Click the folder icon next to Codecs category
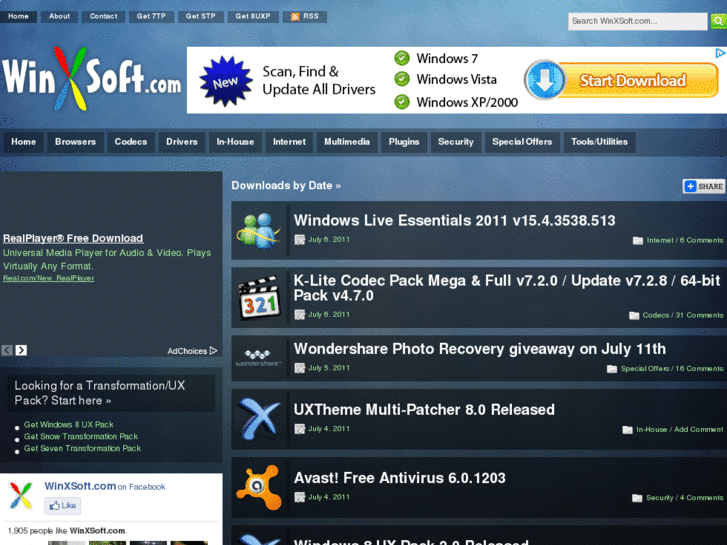The width and height of the screenshot is (727, 545). [x=634, y=315]
